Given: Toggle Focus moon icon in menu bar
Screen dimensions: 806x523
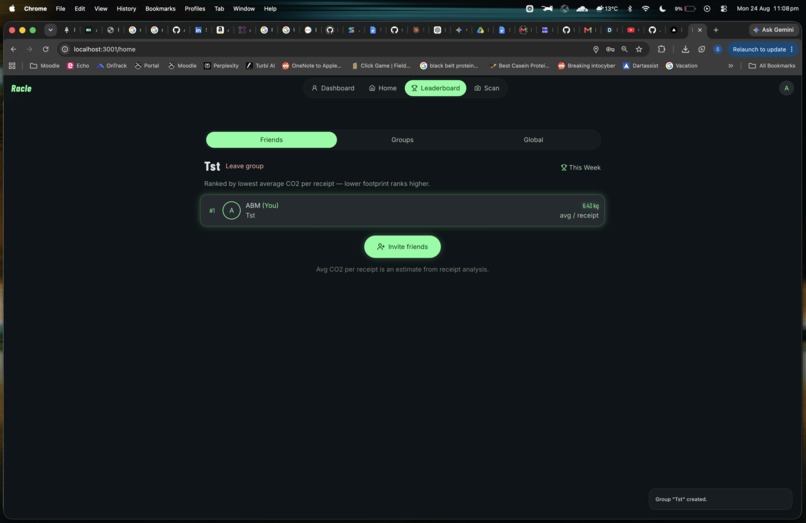Looking at the screenshot, I should pos(663,9).
